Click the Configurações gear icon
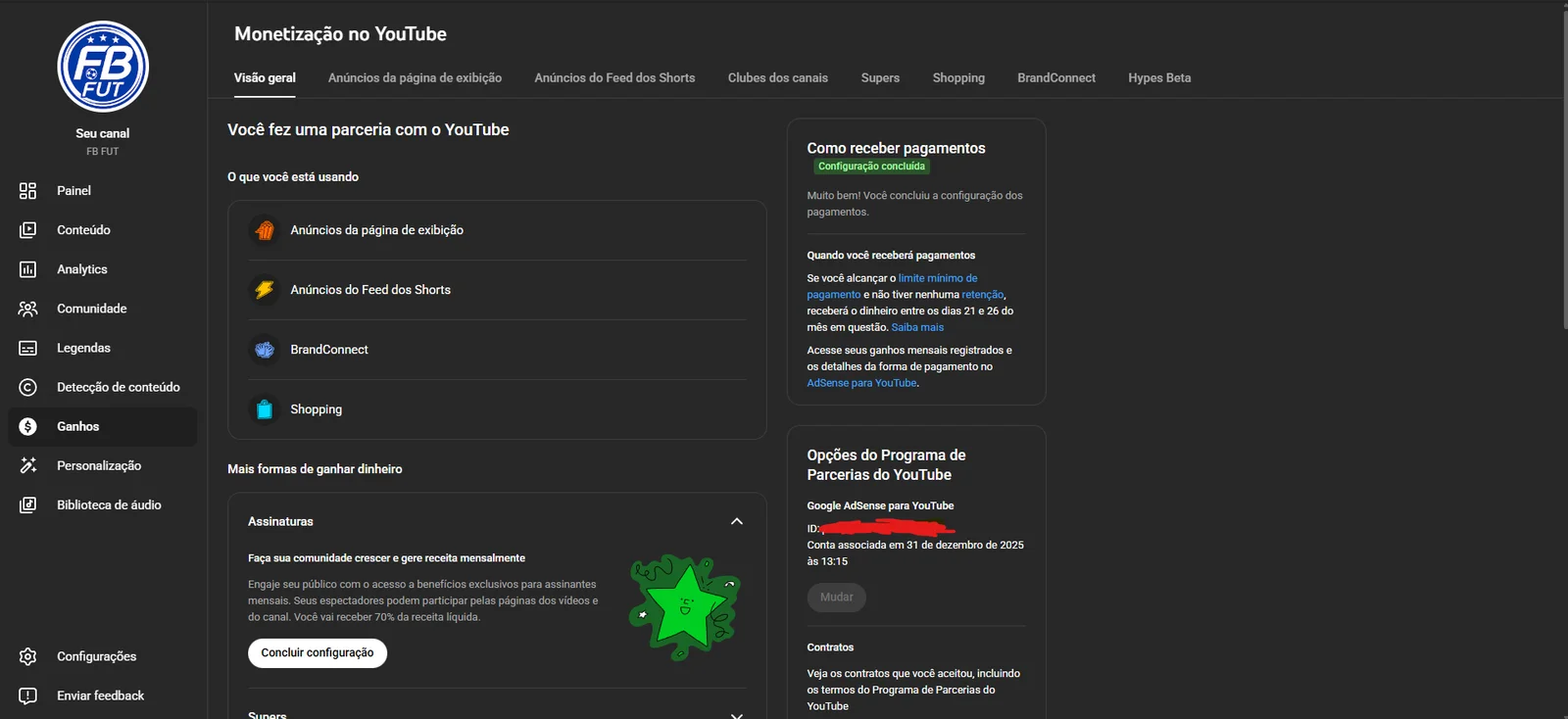Viewport: 1568px width, 719px height. tap(27, 656)
